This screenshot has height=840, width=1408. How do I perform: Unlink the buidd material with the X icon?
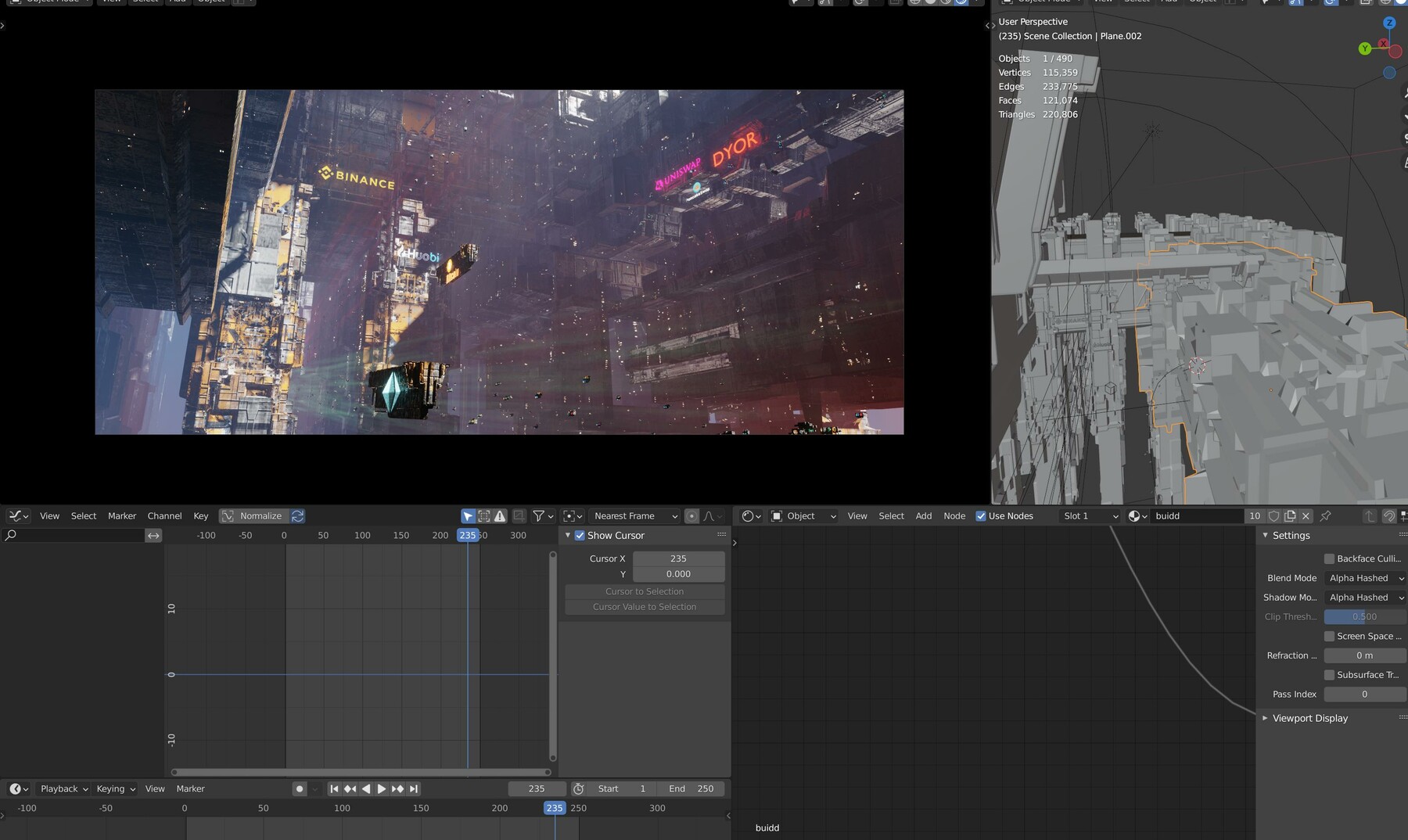pyautogui.click(x=1306, y=515)
